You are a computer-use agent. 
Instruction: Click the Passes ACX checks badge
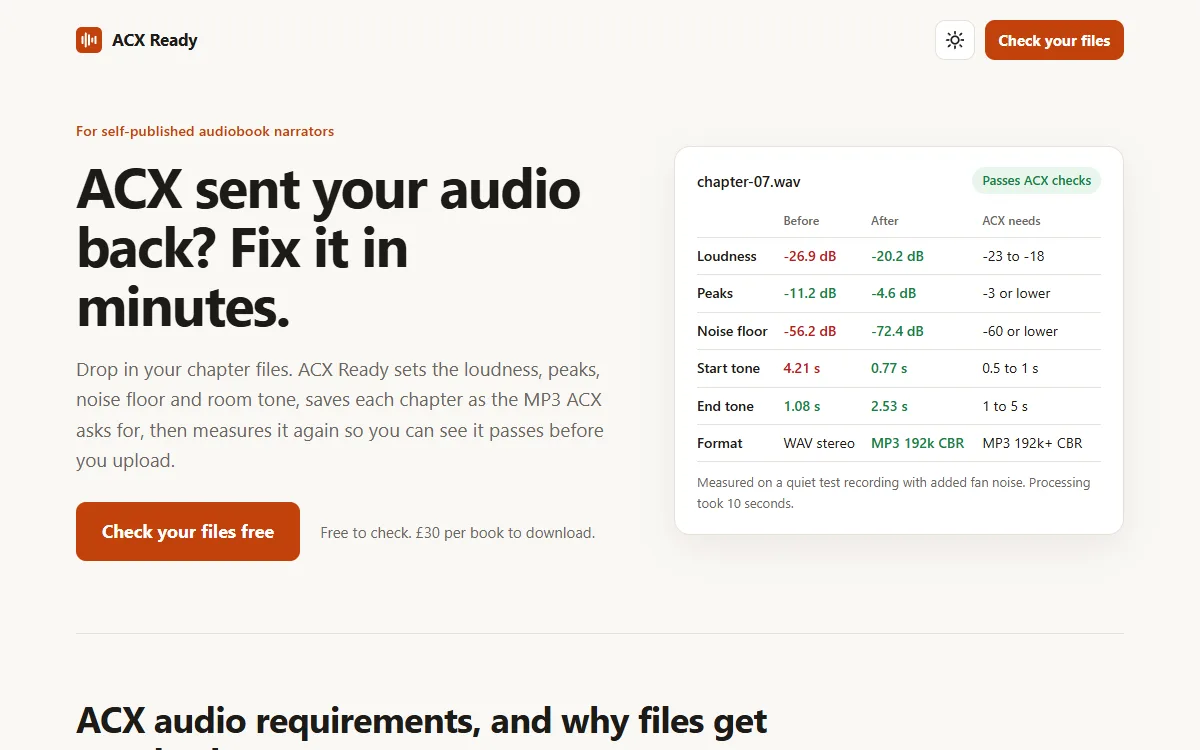(1037, 181)
